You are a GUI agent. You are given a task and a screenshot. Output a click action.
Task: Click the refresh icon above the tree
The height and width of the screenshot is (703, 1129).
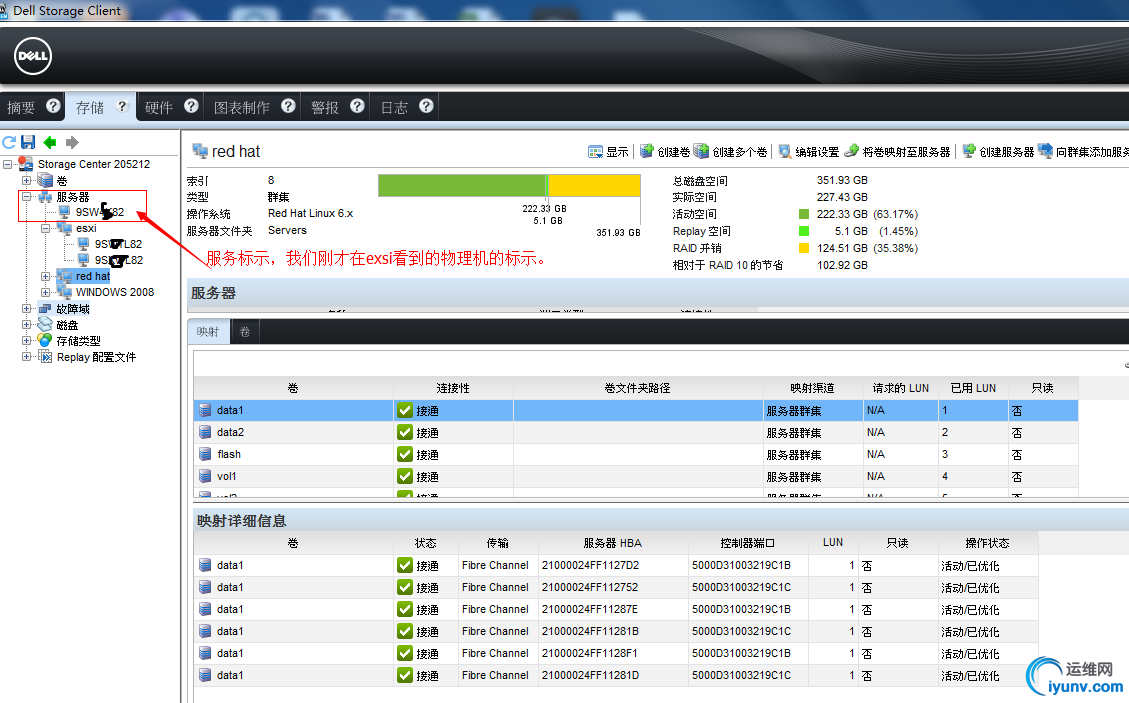click(x=9, y=142)
